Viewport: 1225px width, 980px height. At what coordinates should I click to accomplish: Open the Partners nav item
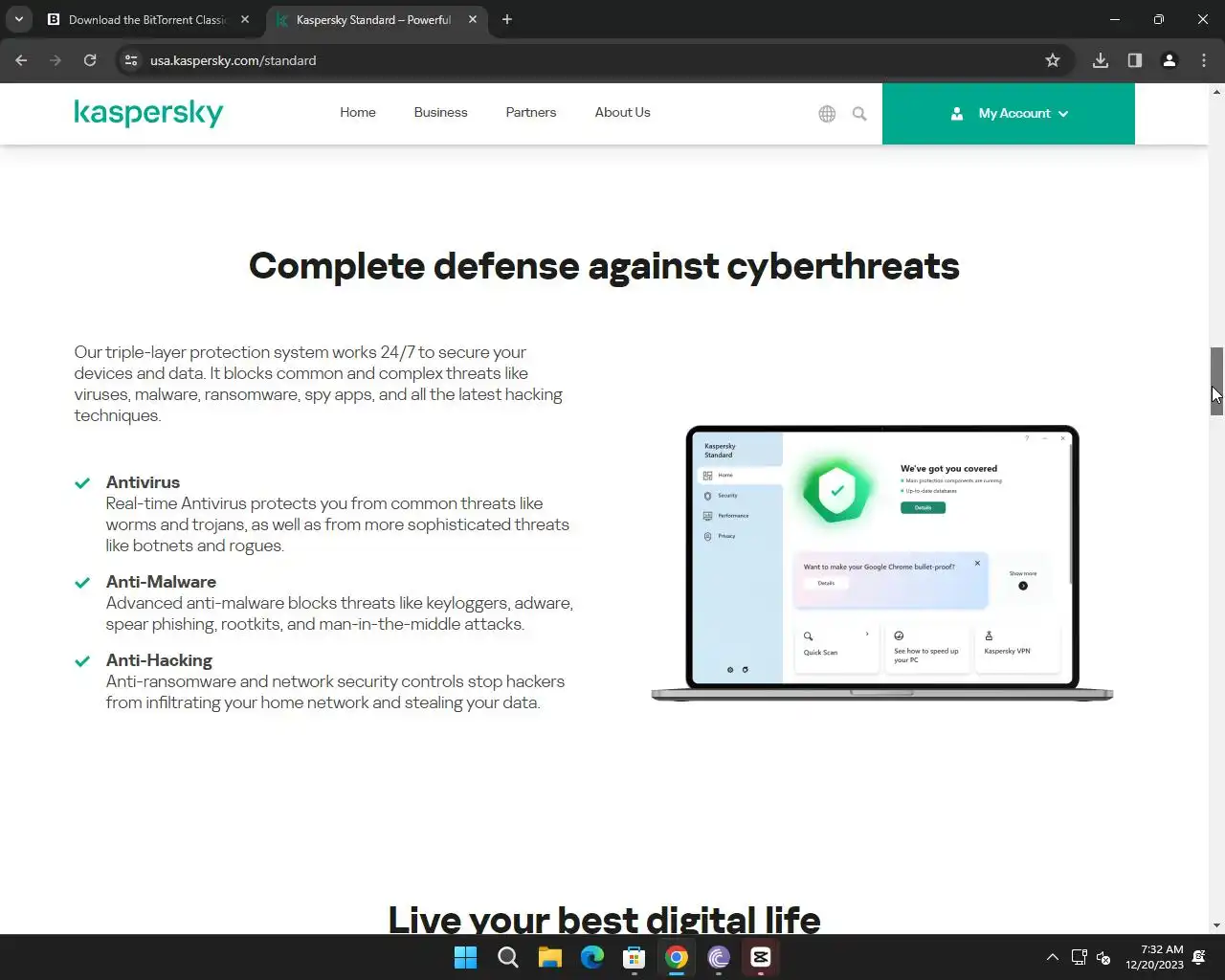531,112
